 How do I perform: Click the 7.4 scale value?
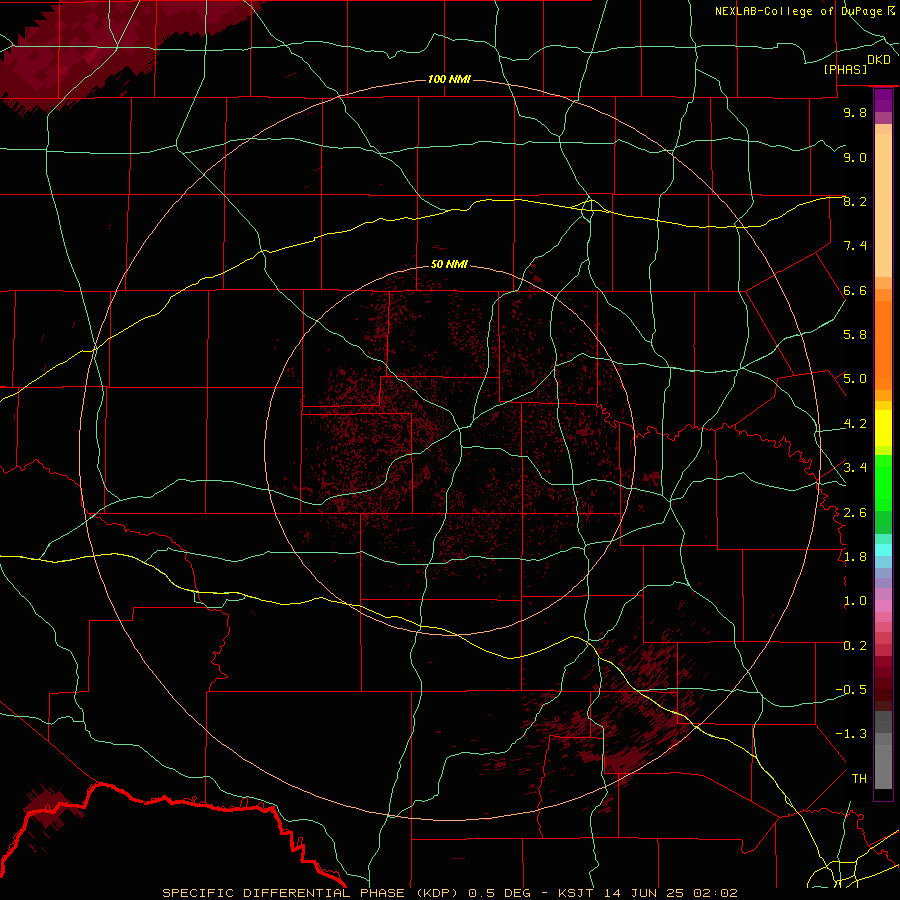click(x=855, y=246)
